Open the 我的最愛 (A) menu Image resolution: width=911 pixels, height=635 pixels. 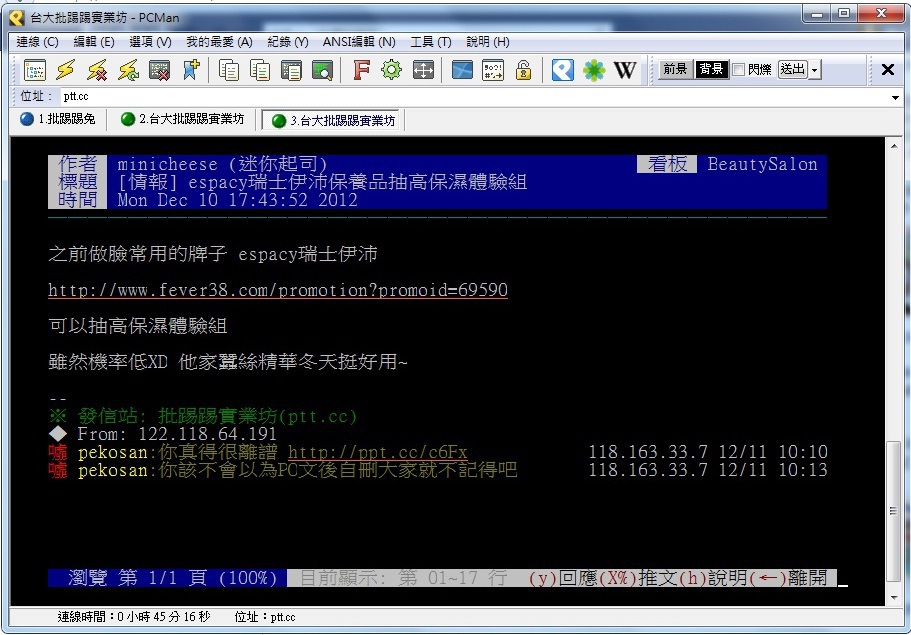click(x=219, y=42)
